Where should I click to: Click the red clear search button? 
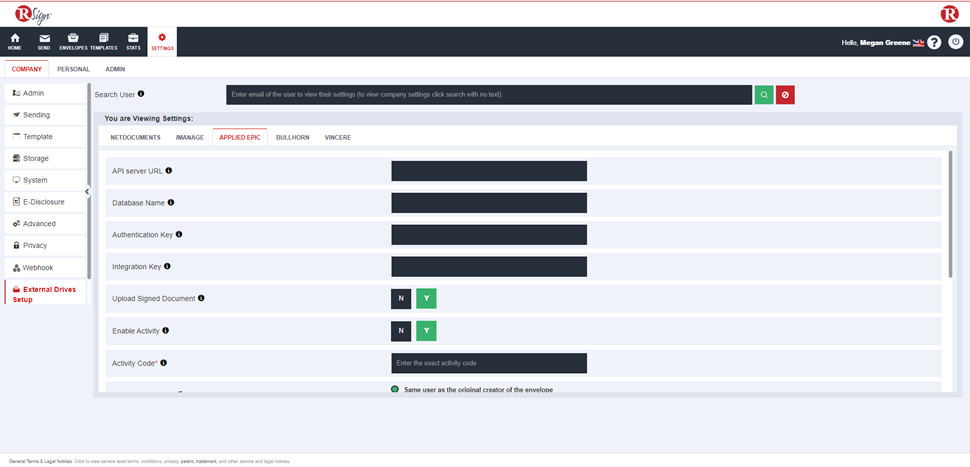[x=785, y=95]
